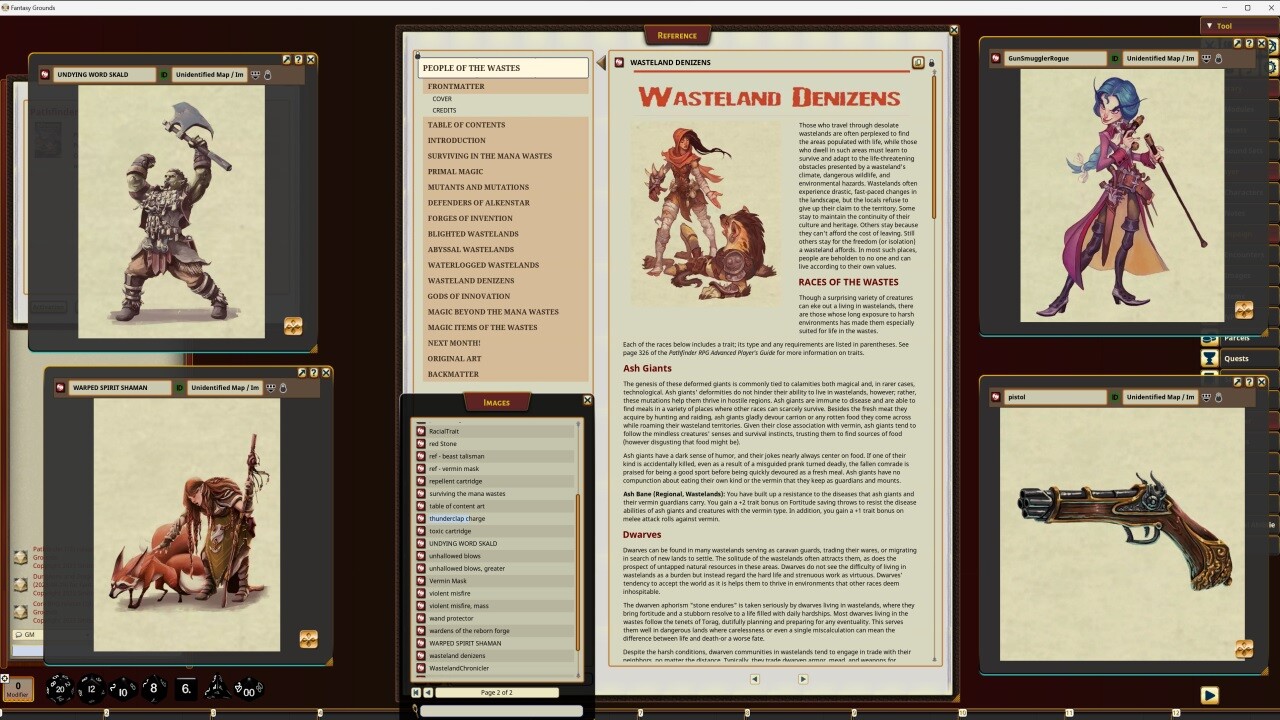Click the mask icon on UNDYING WORD SKALD header
This screenshot has height=720, width=1280.
255,74
